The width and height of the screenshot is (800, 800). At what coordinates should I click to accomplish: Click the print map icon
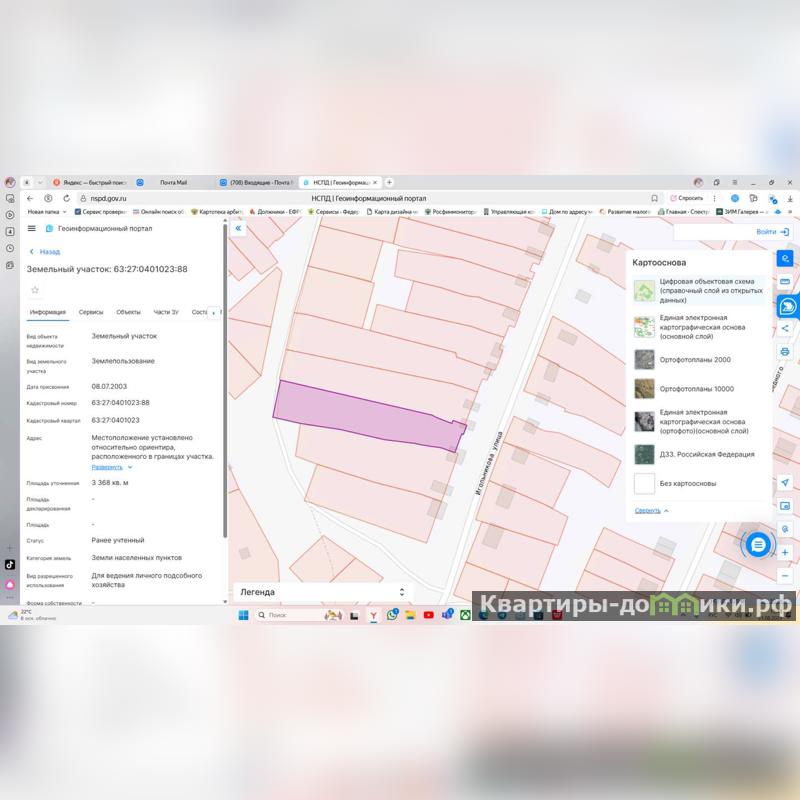785,352
